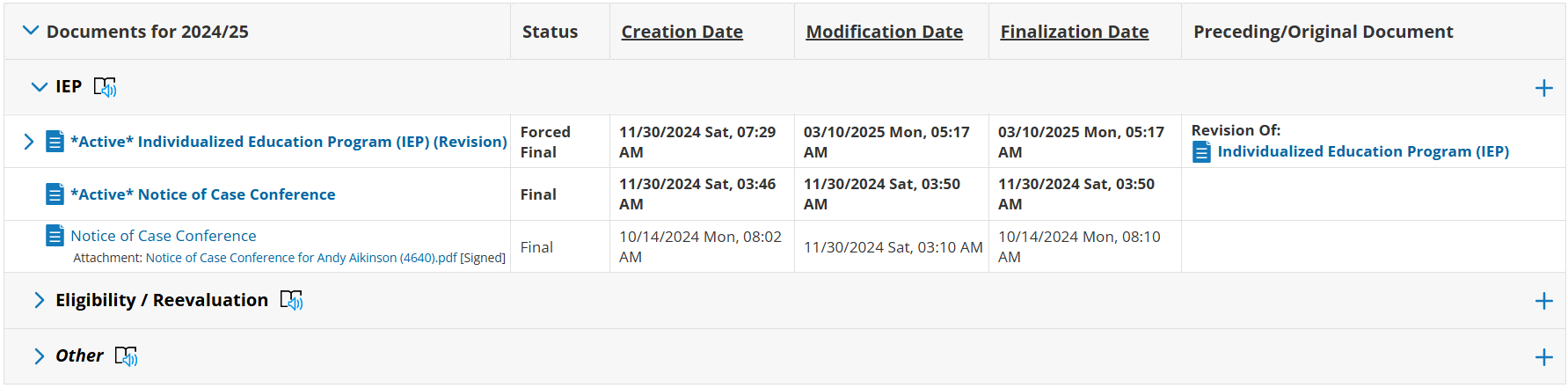The height and width of the screenshot is (388, 1568).
Task: Sort by Finalization Date column
Action: [x=1074, y=32]
